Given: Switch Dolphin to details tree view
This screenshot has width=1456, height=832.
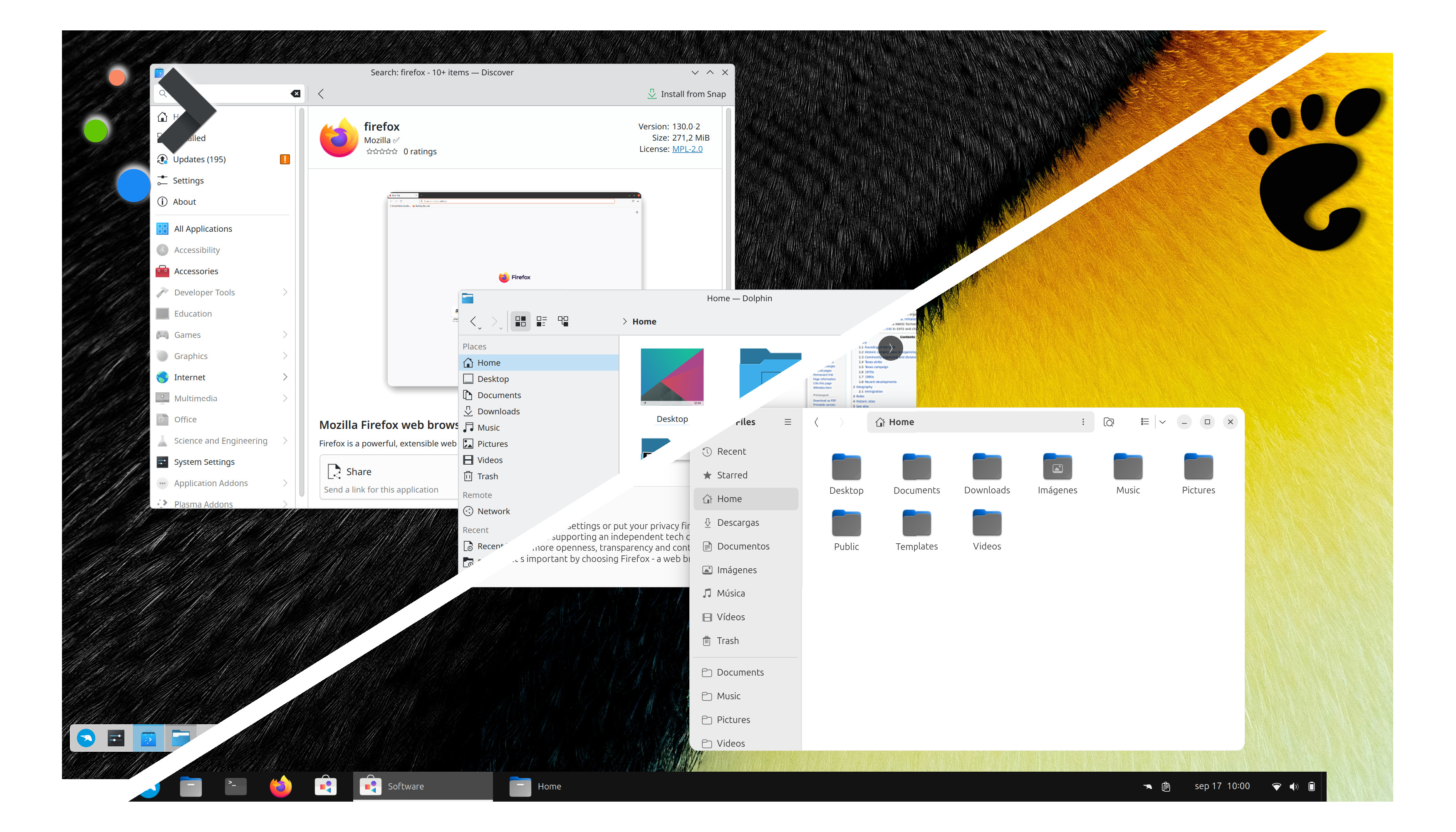Looking at the screenshot, I should coord(563,321).
